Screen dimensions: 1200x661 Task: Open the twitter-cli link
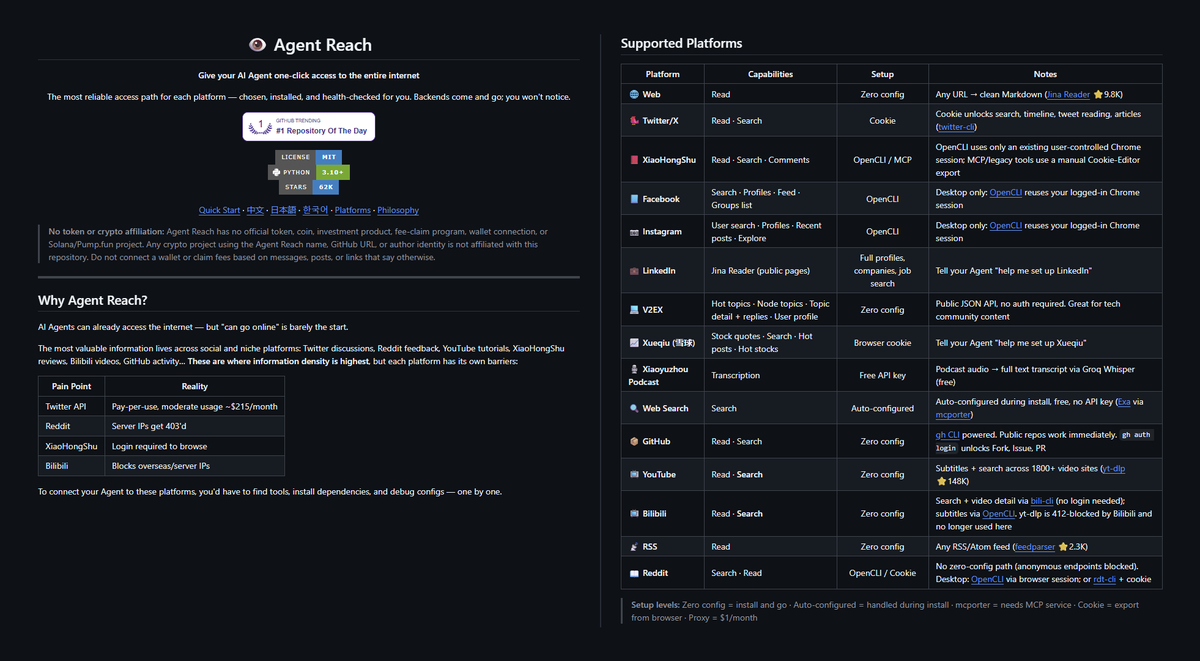tap(957, 127)
